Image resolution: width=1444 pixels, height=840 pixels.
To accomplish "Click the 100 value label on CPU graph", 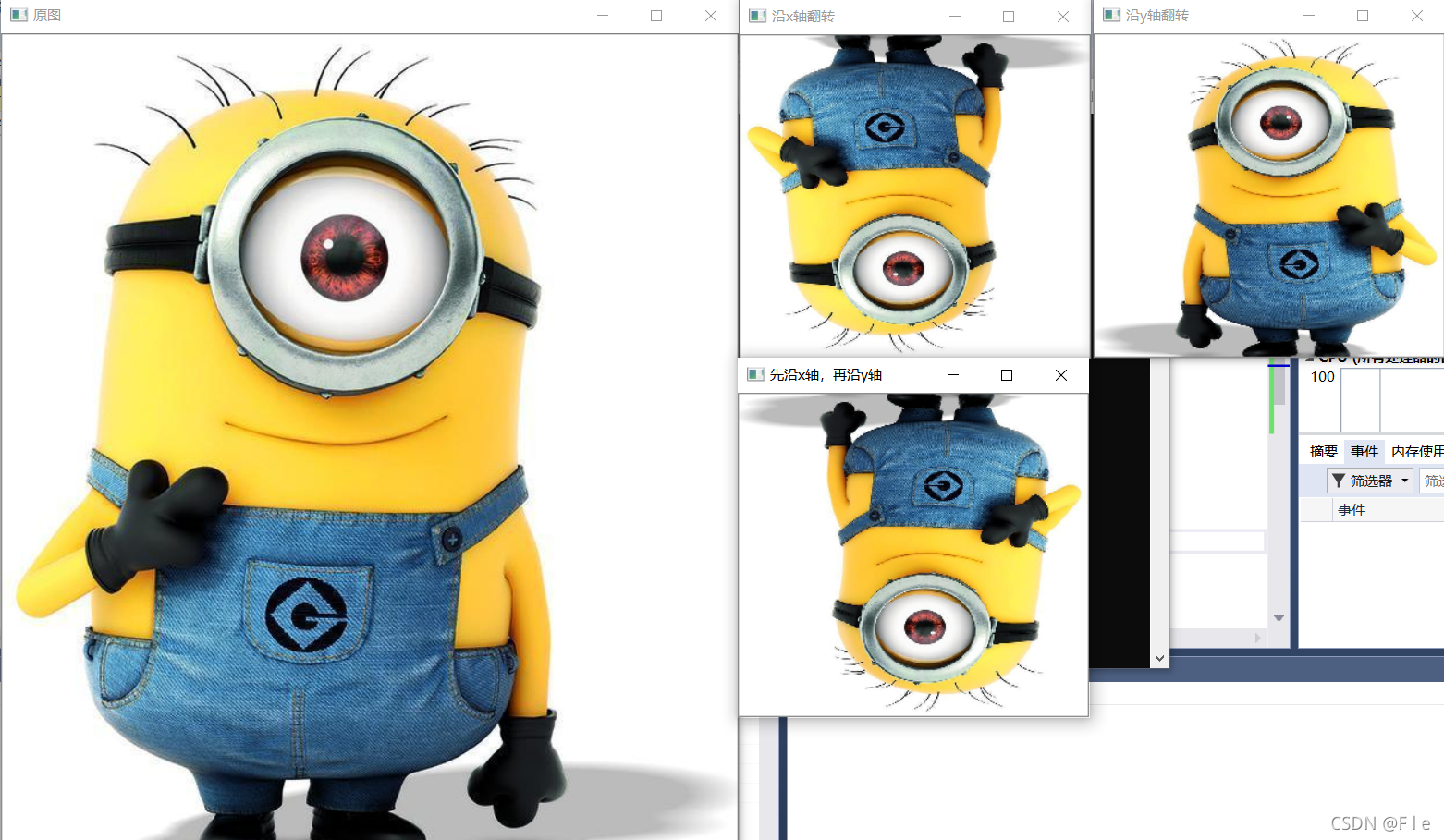I will pyautogui.click(x=1322, y=376).
